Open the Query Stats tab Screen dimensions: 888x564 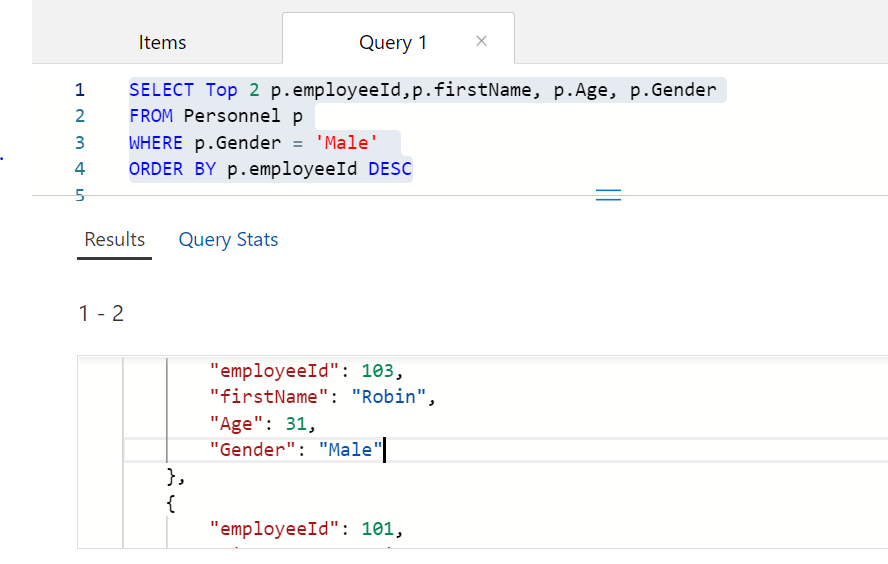(x=228, y=240)
